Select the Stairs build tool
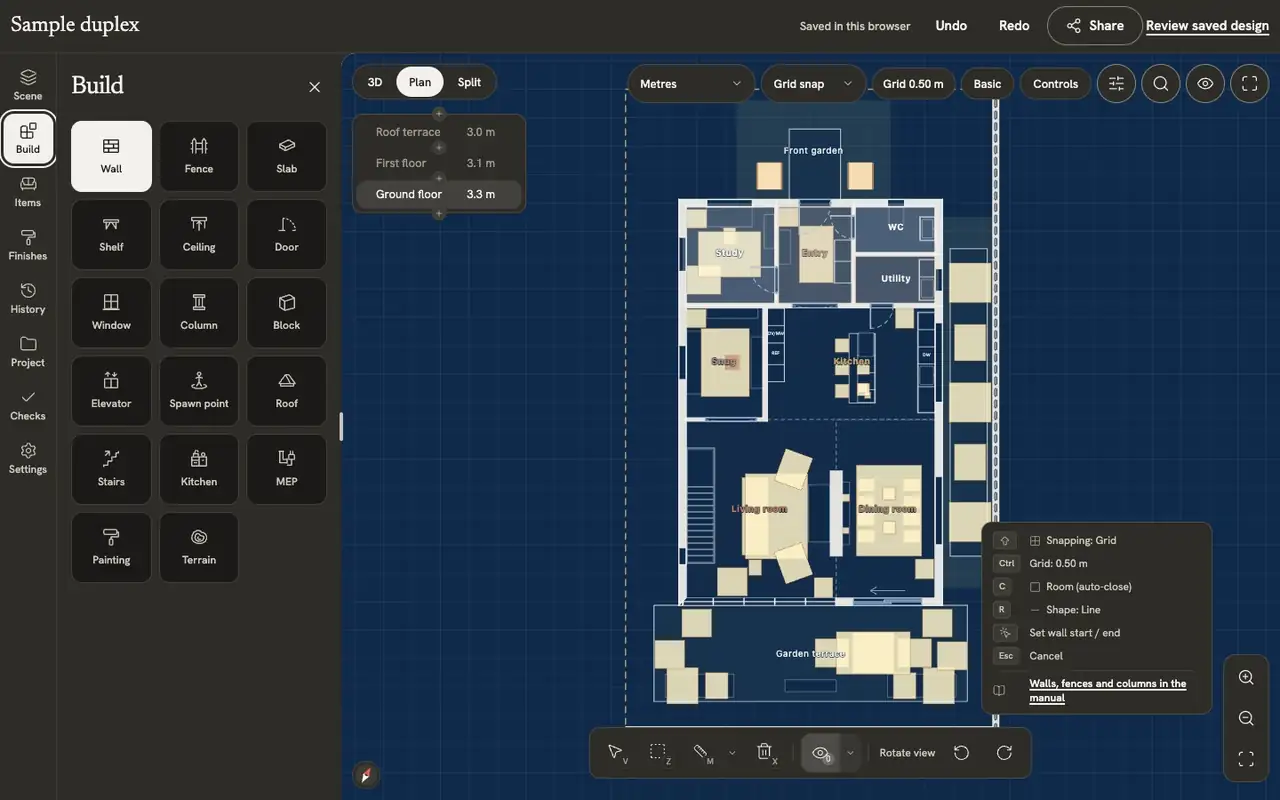 point(111,469)
